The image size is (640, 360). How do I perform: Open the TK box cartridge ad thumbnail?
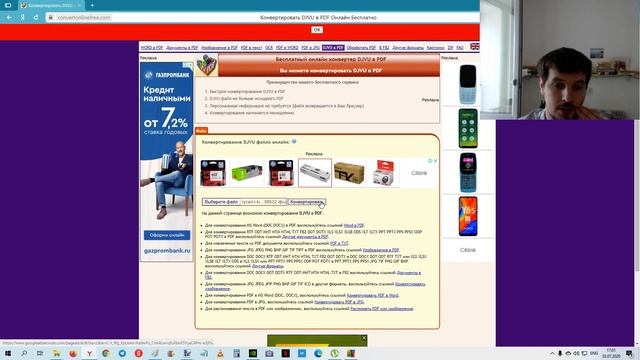click(x=349, y=173)
